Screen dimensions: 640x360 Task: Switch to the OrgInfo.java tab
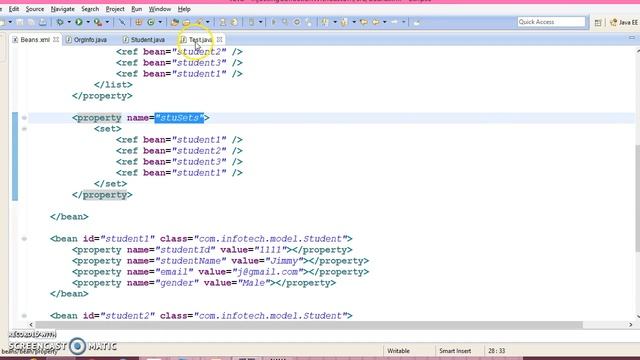coord(87,40)
